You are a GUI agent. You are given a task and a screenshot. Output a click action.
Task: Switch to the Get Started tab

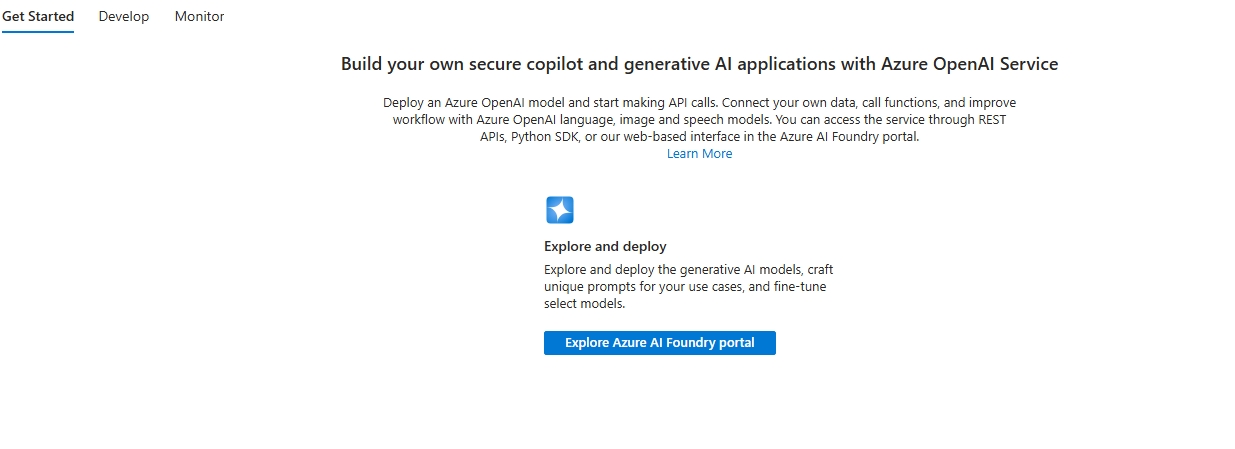click(38, 17)
